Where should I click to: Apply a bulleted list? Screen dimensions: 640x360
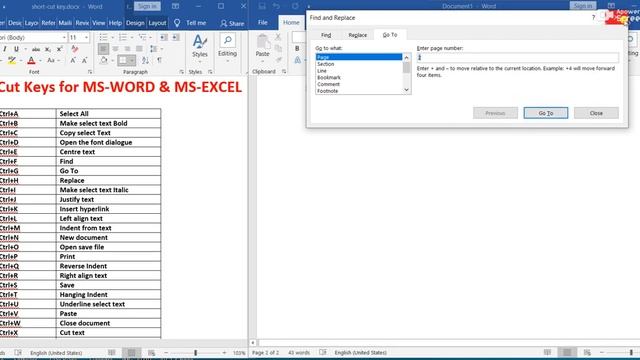(103, 38)
